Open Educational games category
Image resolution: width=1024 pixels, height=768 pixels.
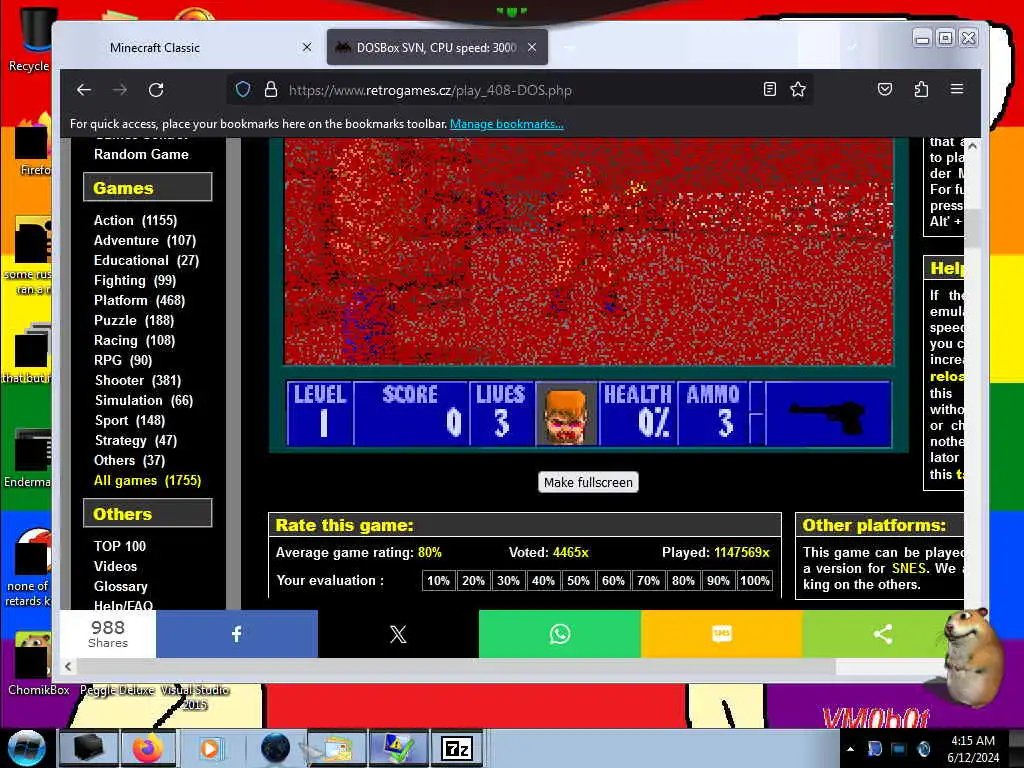pyautogui.click(x=146, y=260)
